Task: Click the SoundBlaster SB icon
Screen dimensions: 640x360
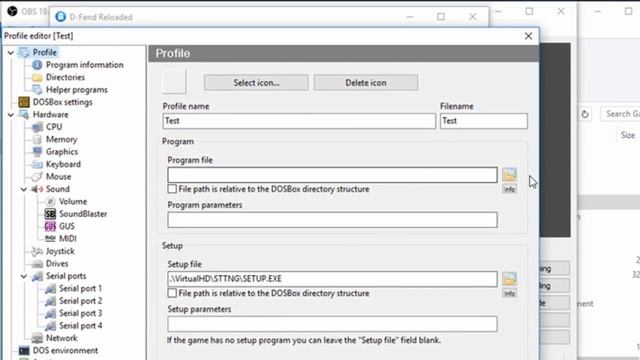Action: pos(50,213)
